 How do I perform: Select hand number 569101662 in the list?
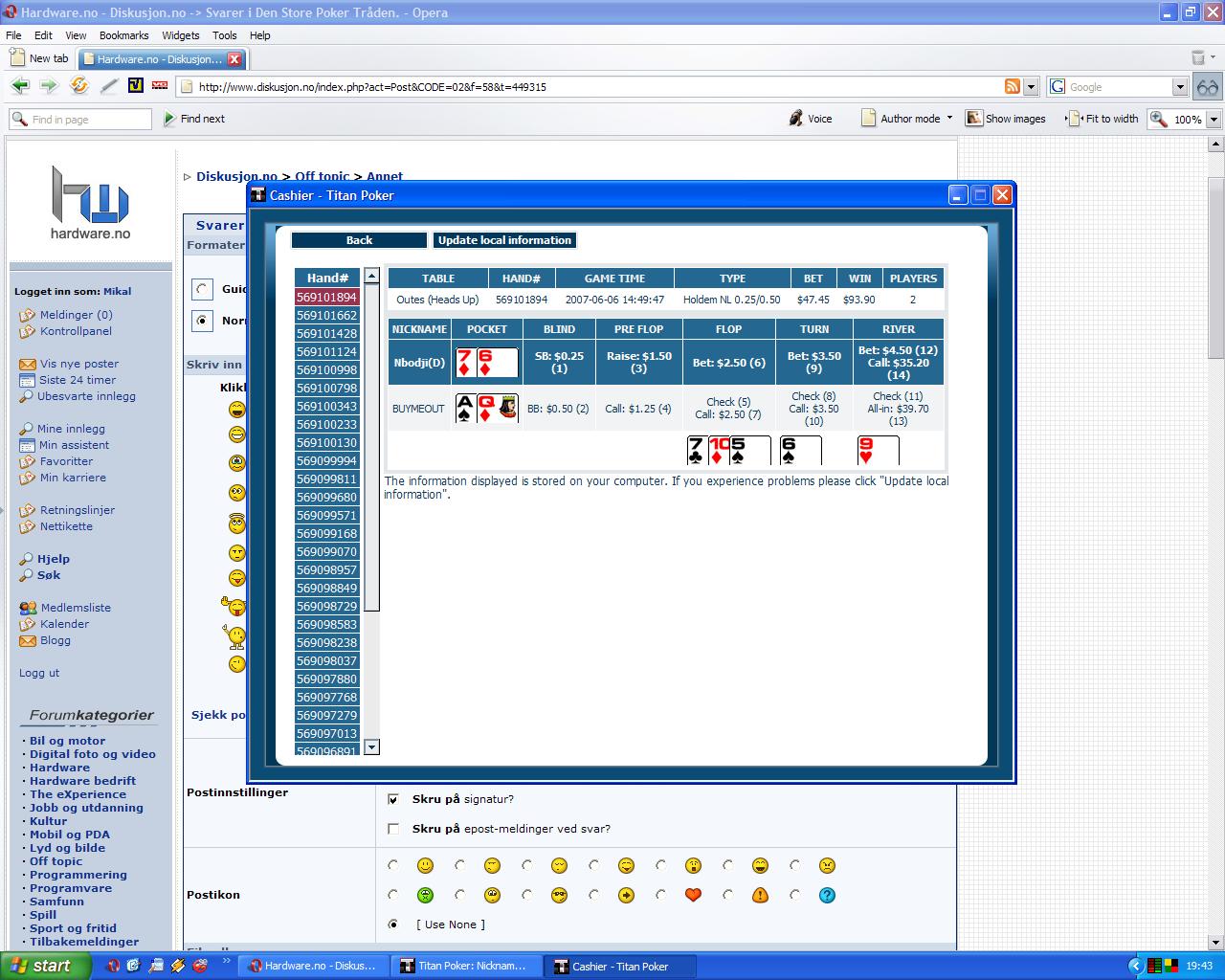(327, 316)
